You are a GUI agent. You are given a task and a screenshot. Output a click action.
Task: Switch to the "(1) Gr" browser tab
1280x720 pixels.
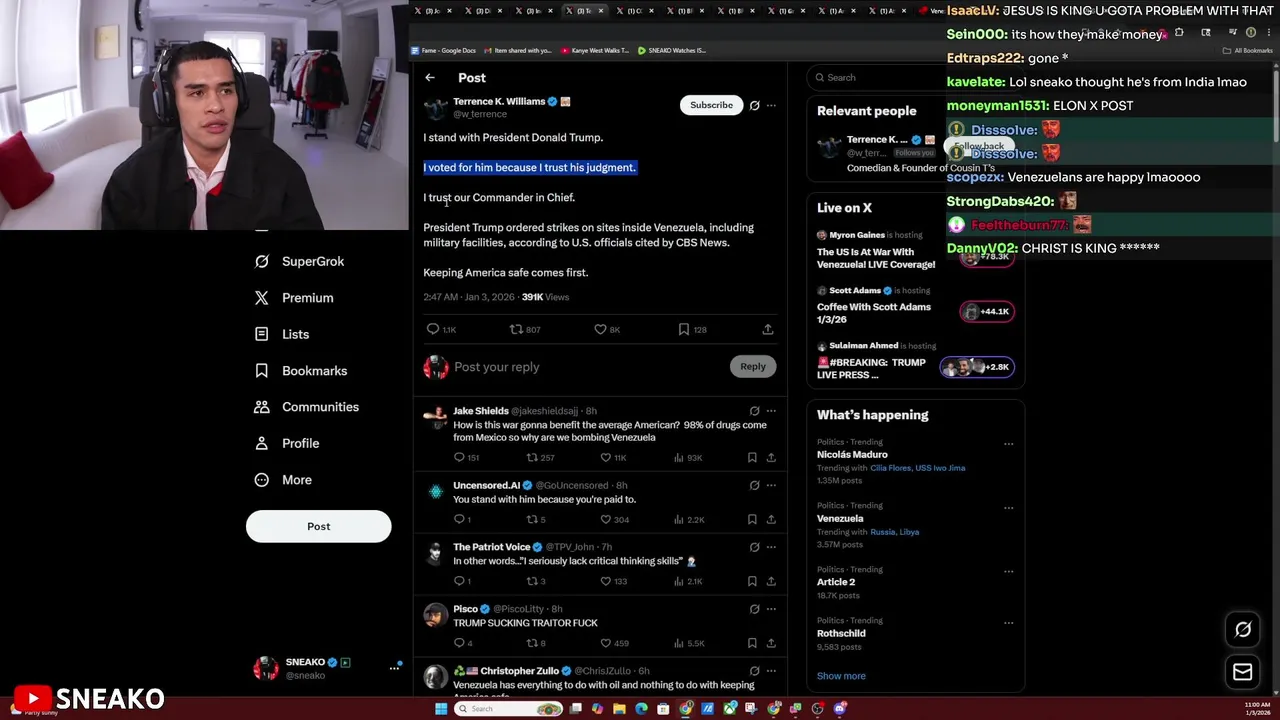[x=785, y=11]
